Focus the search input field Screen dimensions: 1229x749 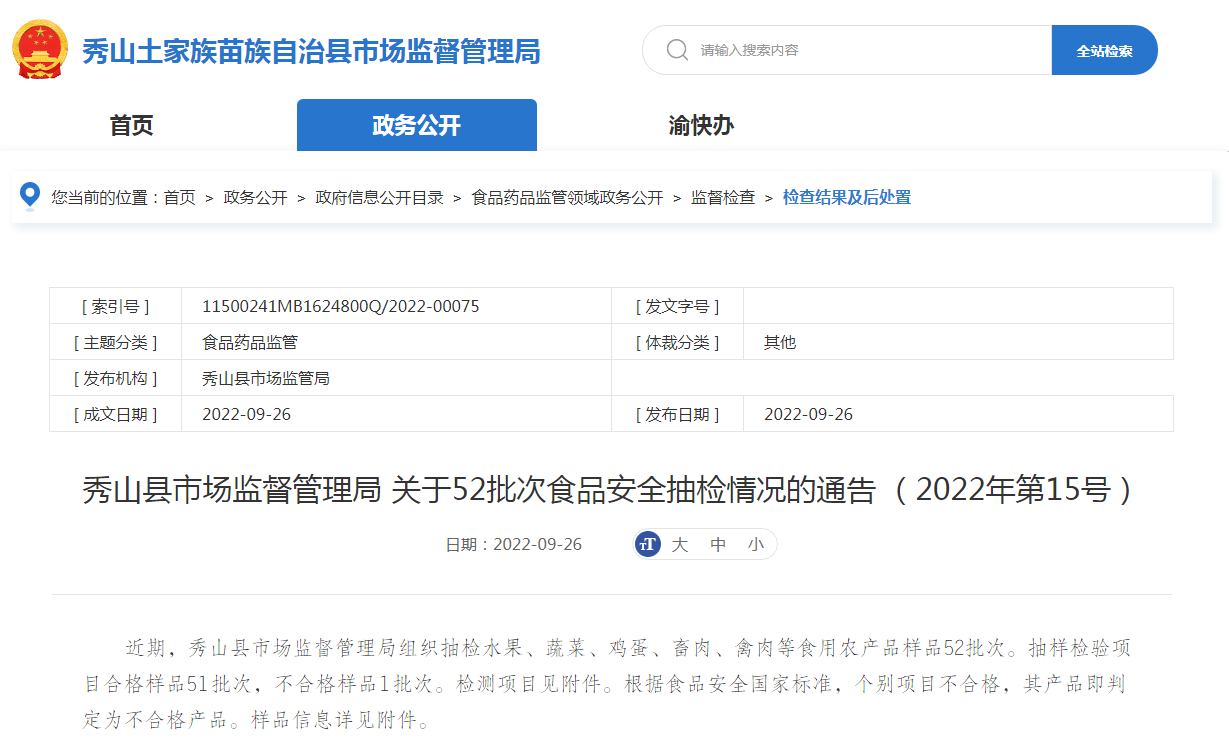point(846,50)
